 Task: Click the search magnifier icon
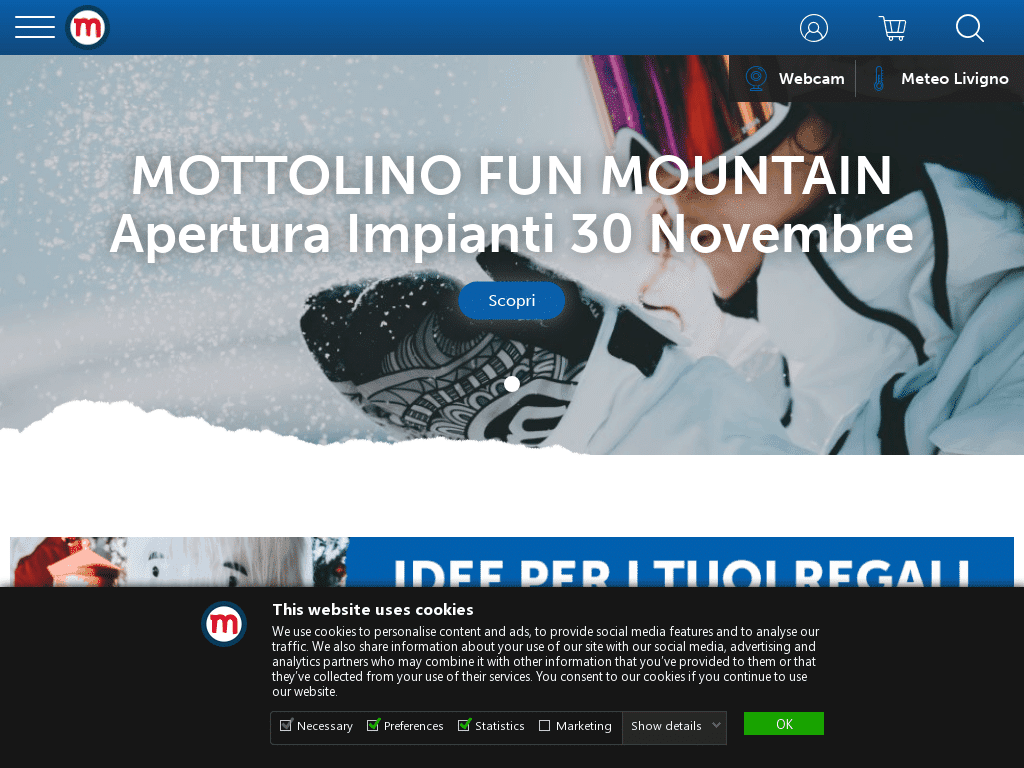[970, 28]
